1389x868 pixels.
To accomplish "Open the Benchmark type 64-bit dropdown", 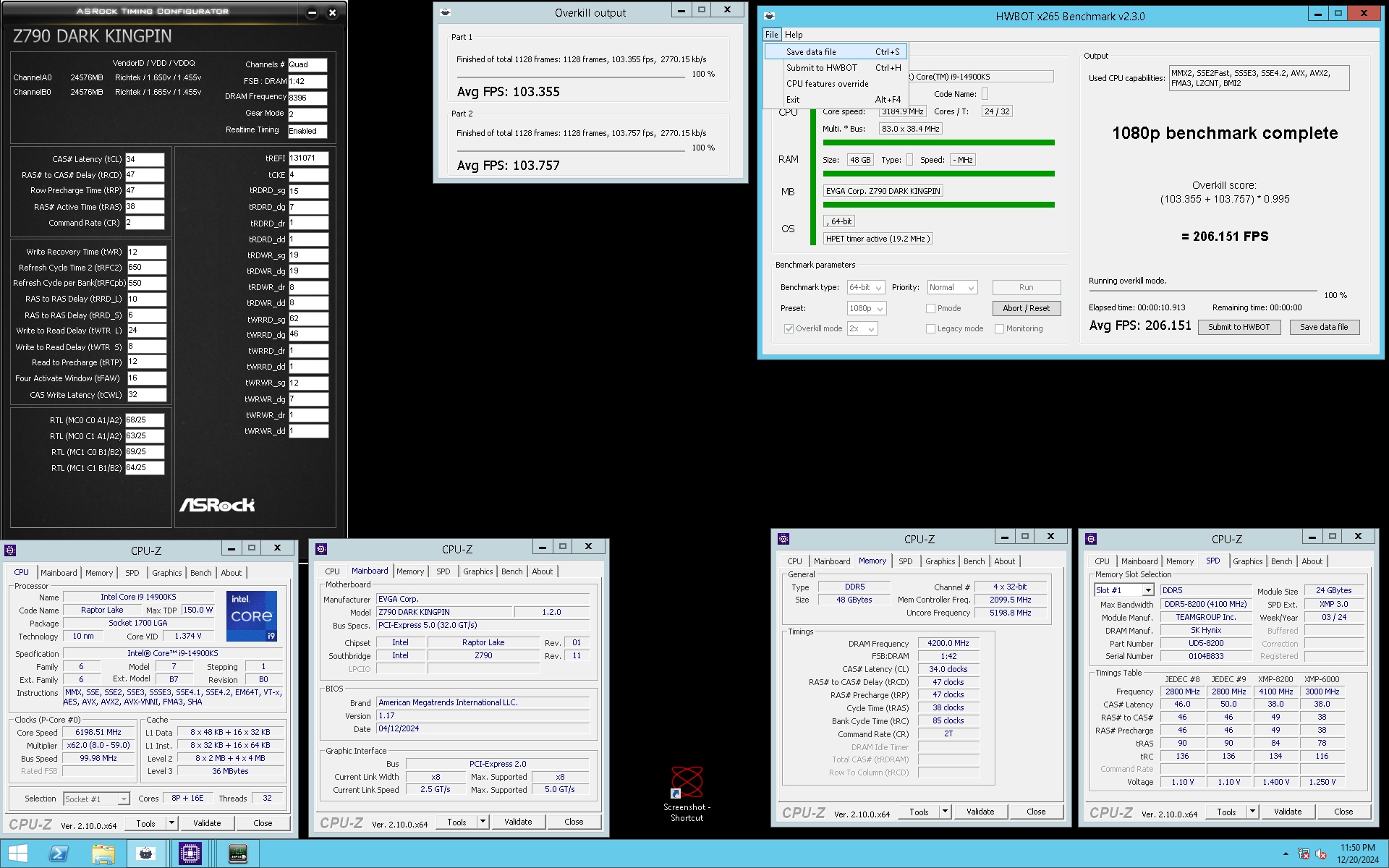I will pyautogui.click(x=866, y=287).
